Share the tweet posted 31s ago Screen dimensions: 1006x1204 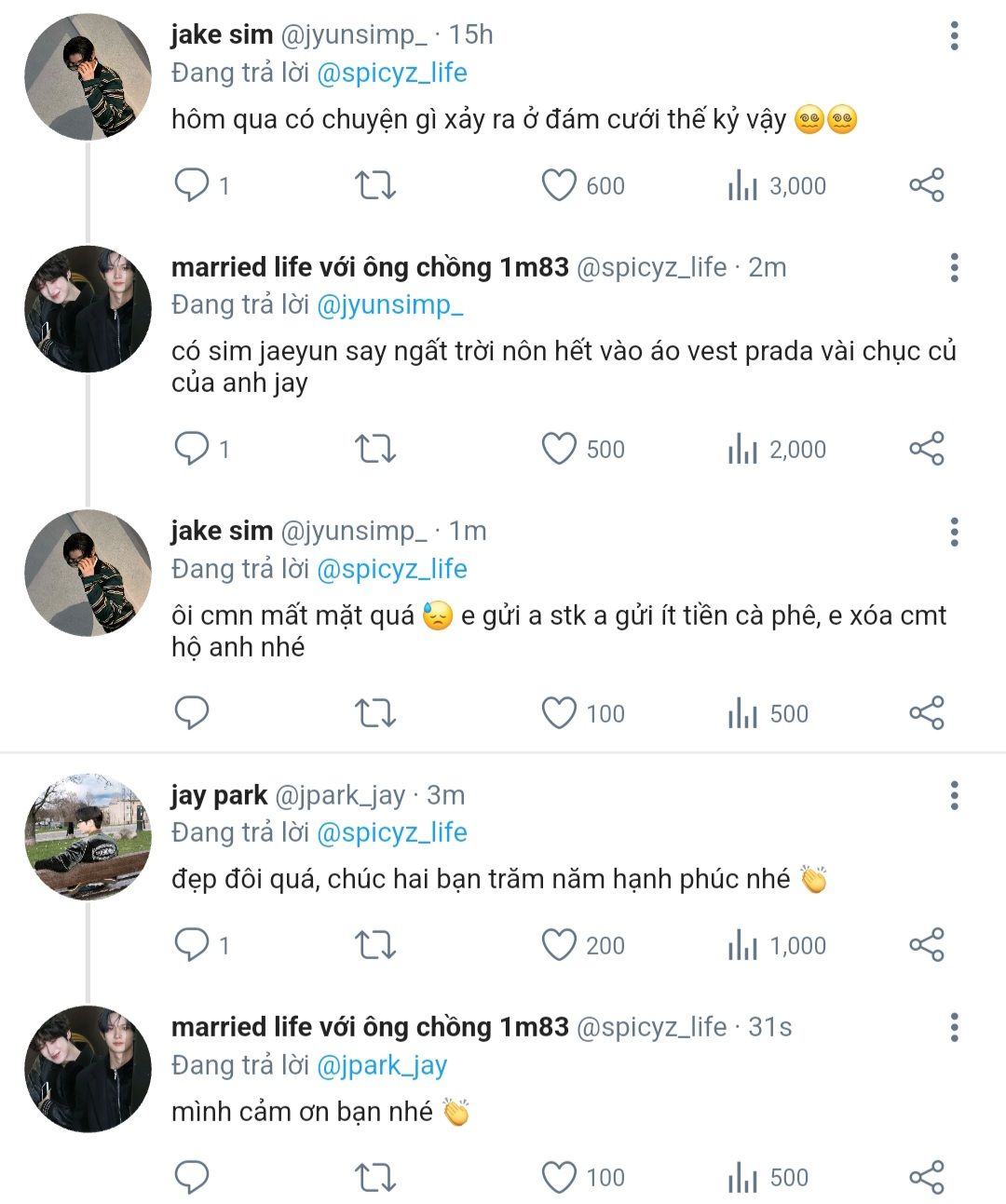926,1178
